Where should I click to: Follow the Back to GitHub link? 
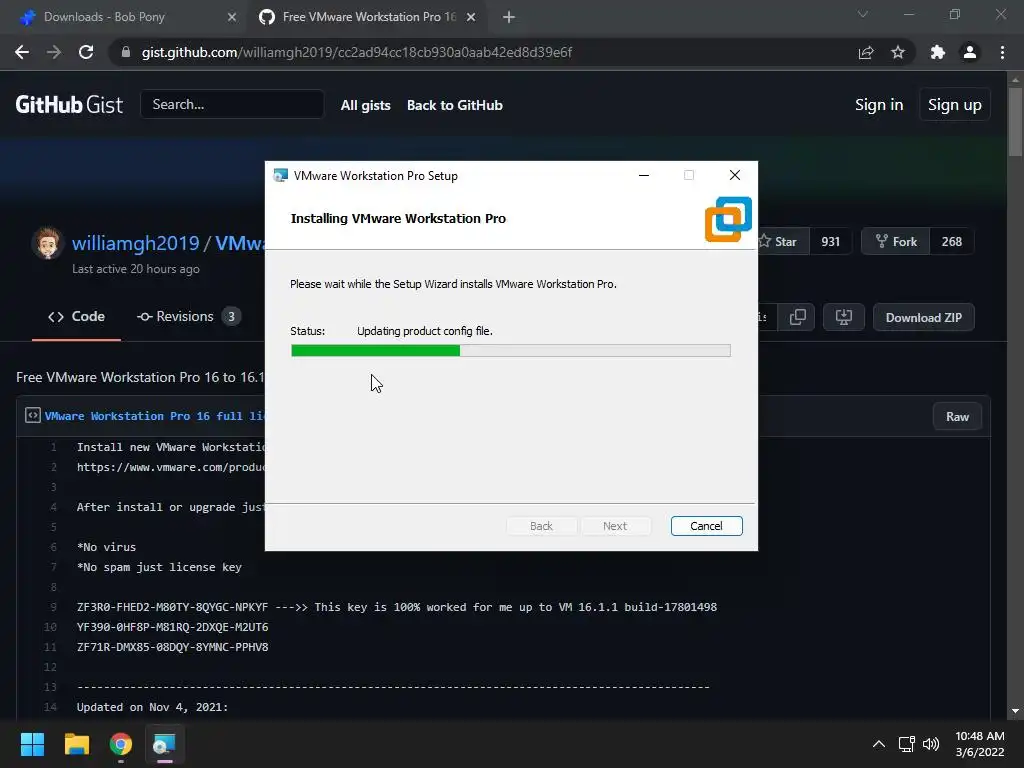(x=455, y=105)
